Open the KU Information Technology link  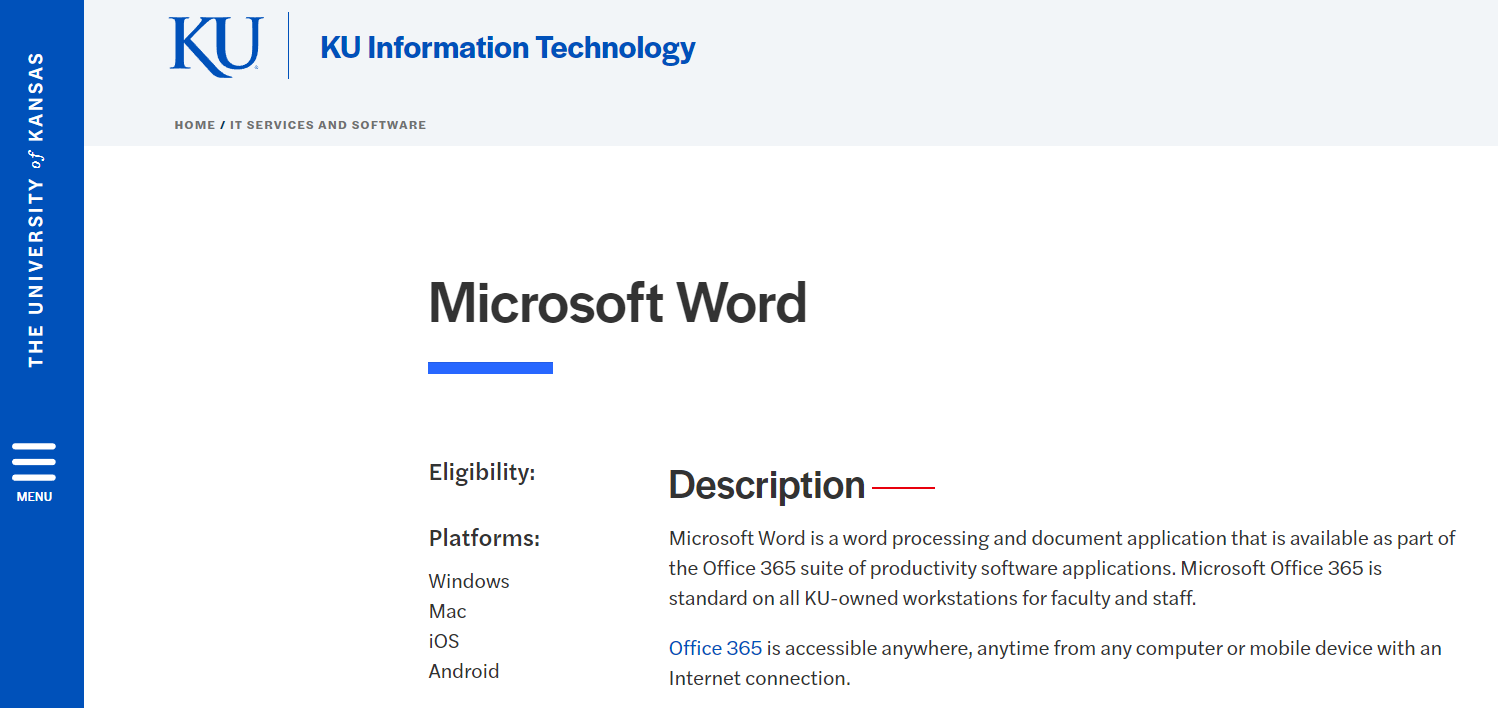[x=507, y=47]
